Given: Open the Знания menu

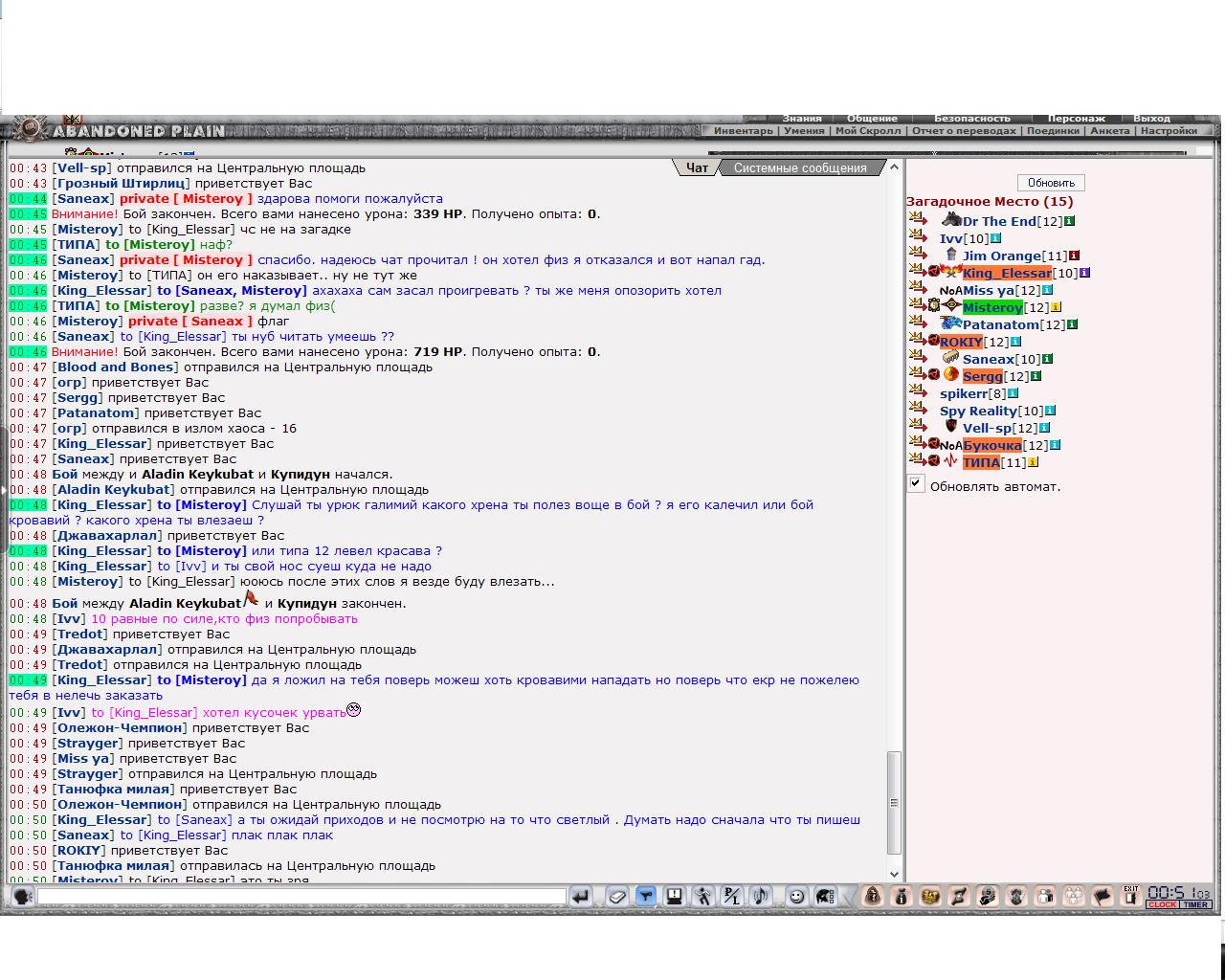Looking at the screenshot, I should pos(802,119).
